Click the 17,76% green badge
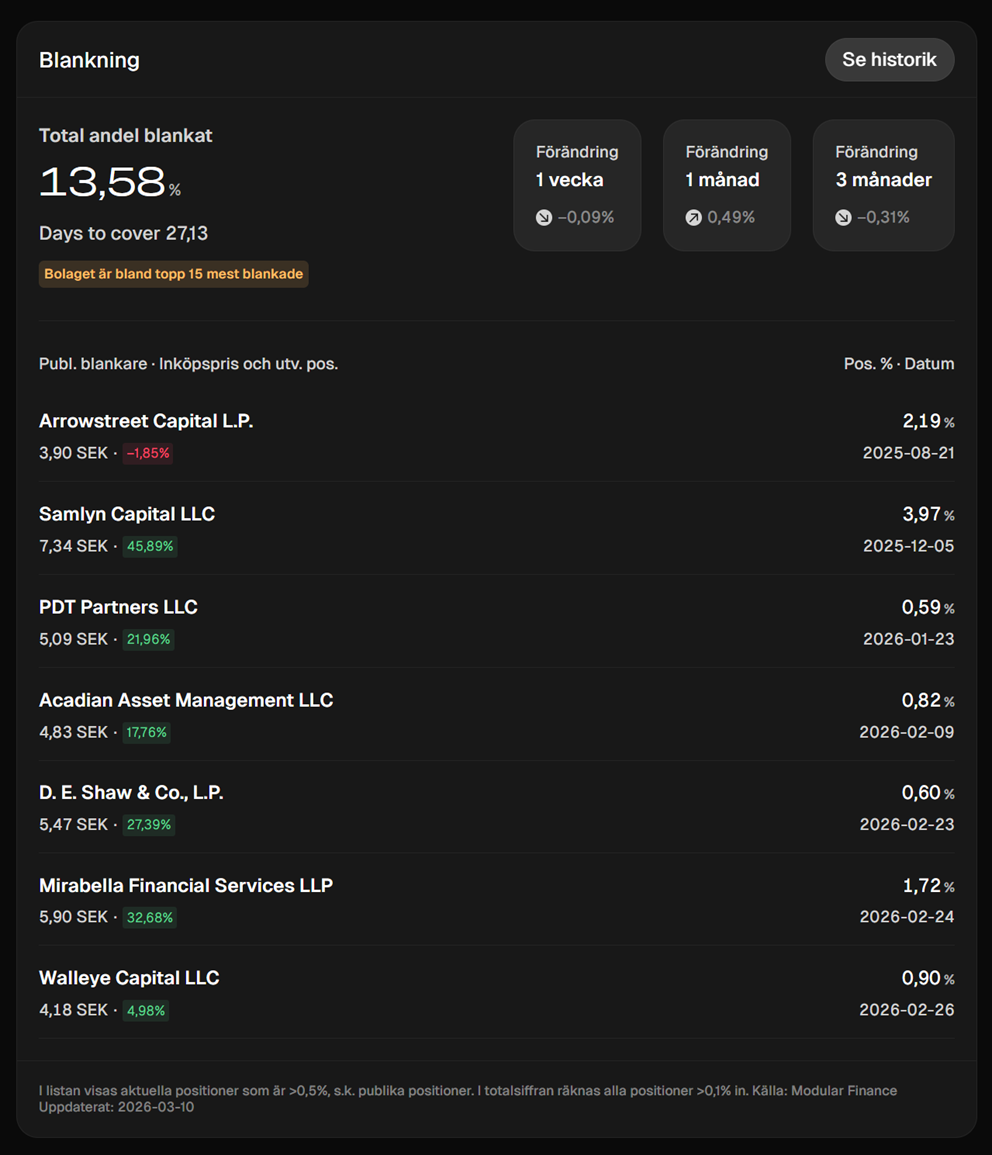Image resolution: width=992 pixels, height=1155 pixels. click(x=147, y=733)
